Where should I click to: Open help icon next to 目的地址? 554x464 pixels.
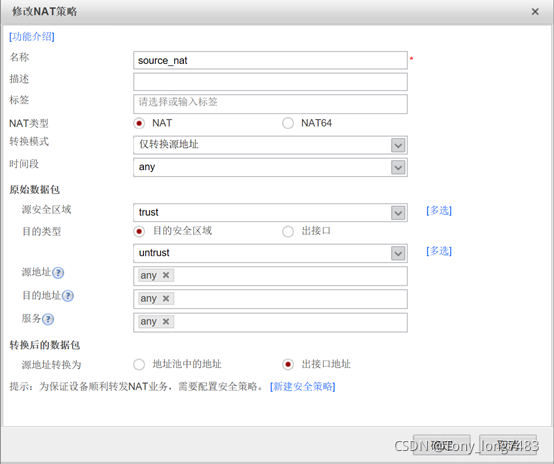click(x=68, y=296)
